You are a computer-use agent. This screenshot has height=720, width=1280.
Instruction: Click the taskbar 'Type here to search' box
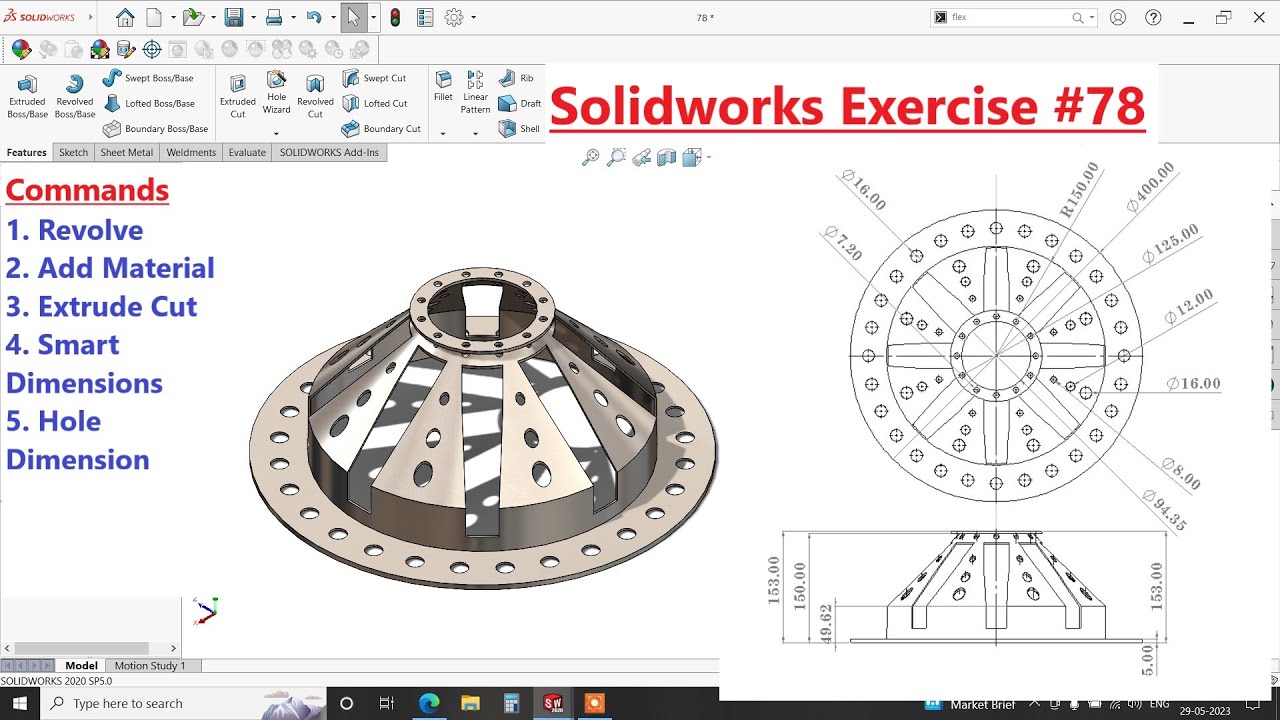click(183, 703)
